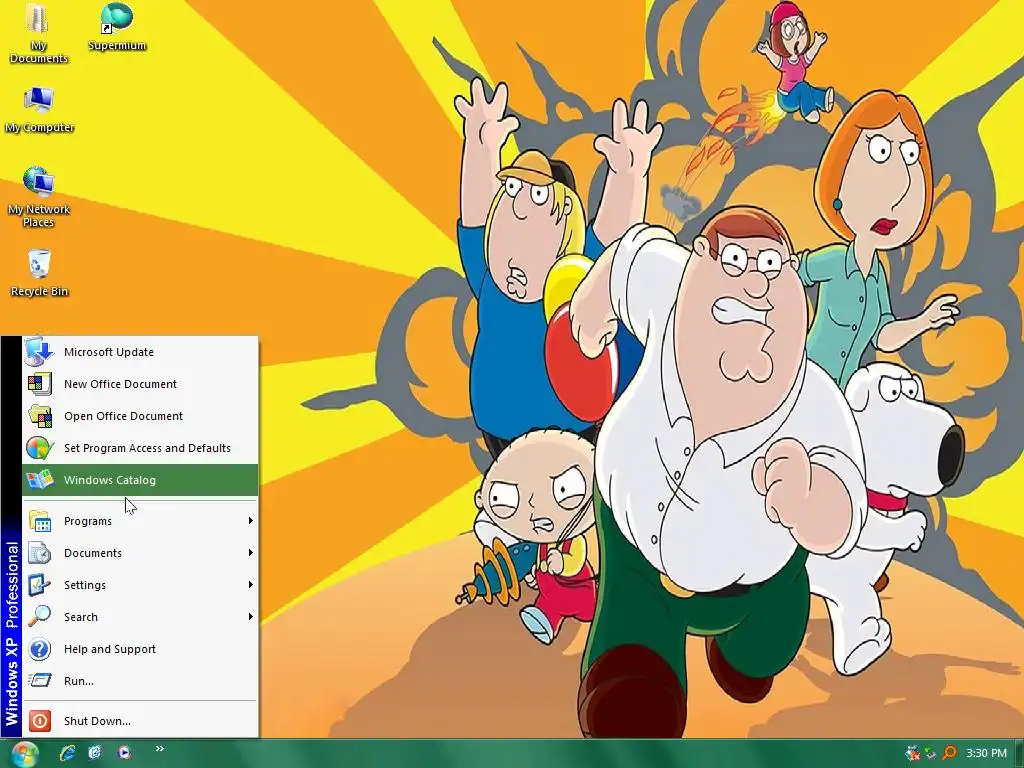1024x768 pixels.
Task: Click the Show Desktop Quick Launch icon
Action: 95,753
